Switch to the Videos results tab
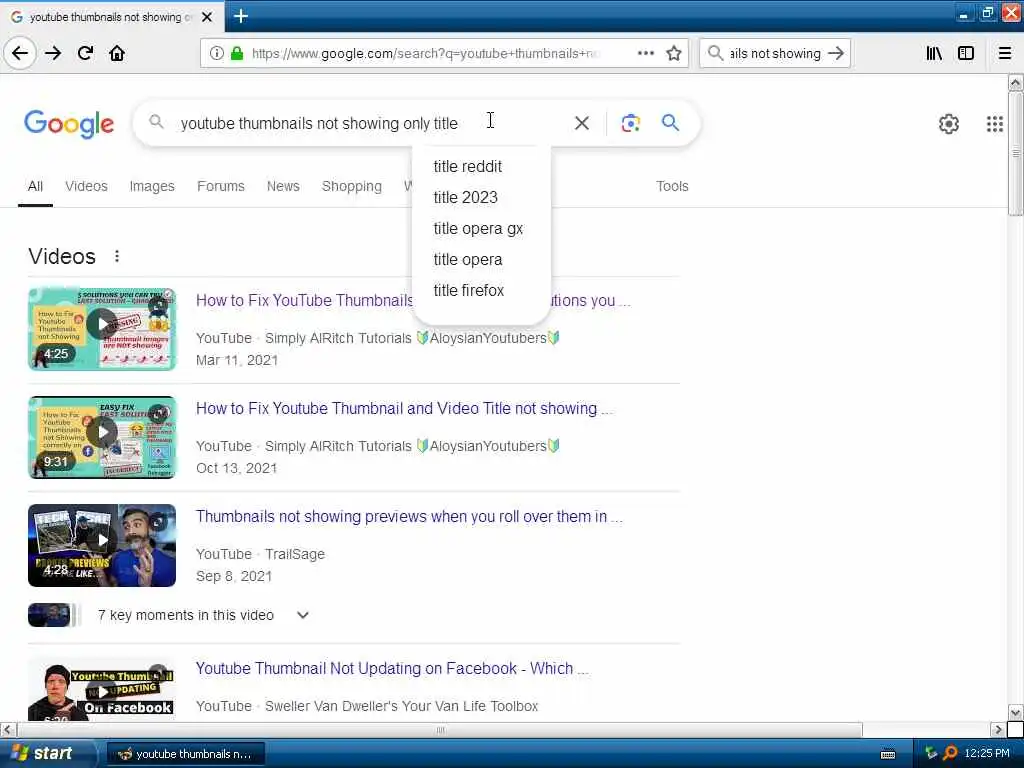 [x=86, y=186]
